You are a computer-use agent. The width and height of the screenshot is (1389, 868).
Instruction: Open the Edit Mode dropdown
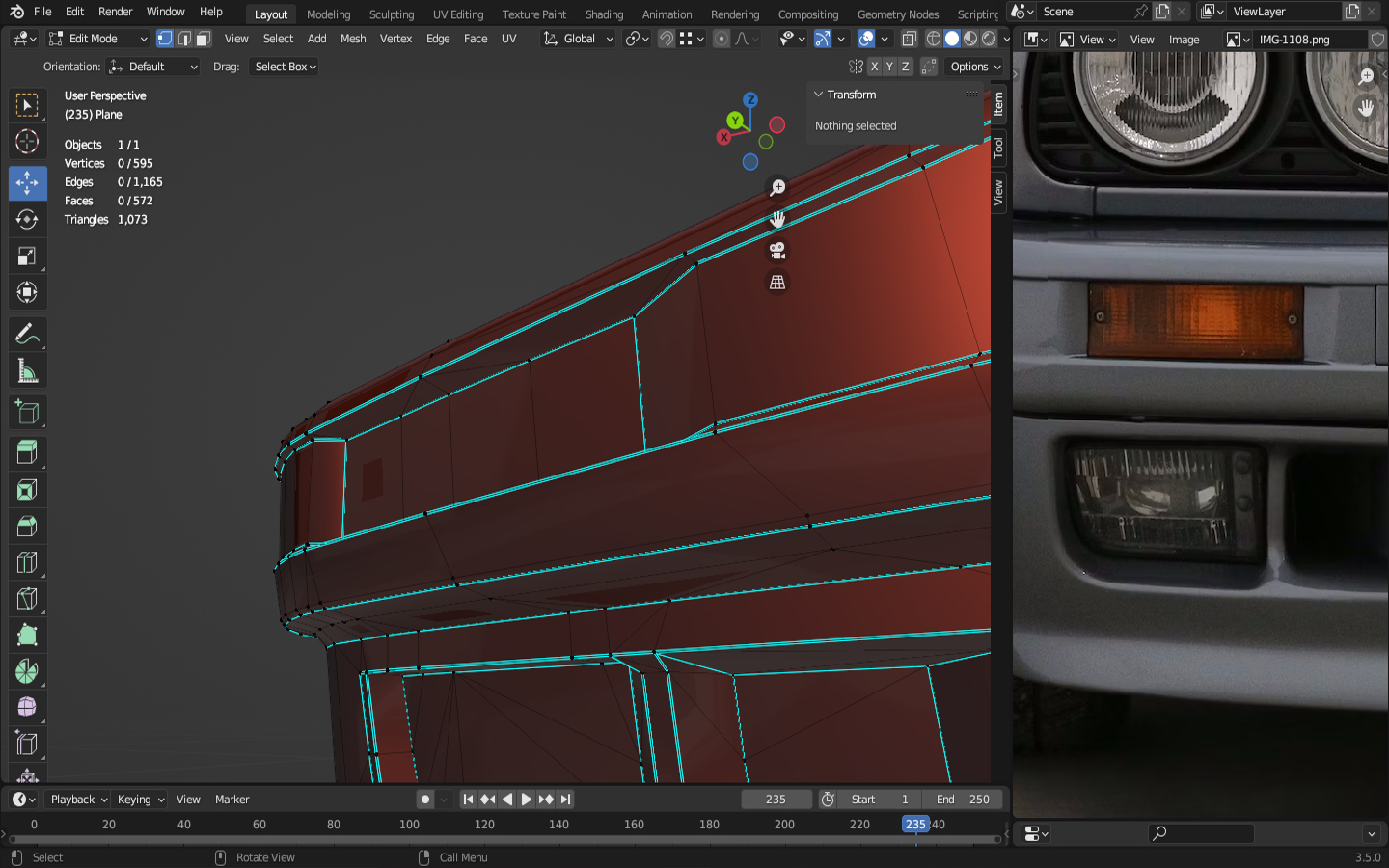click(97, 39)
